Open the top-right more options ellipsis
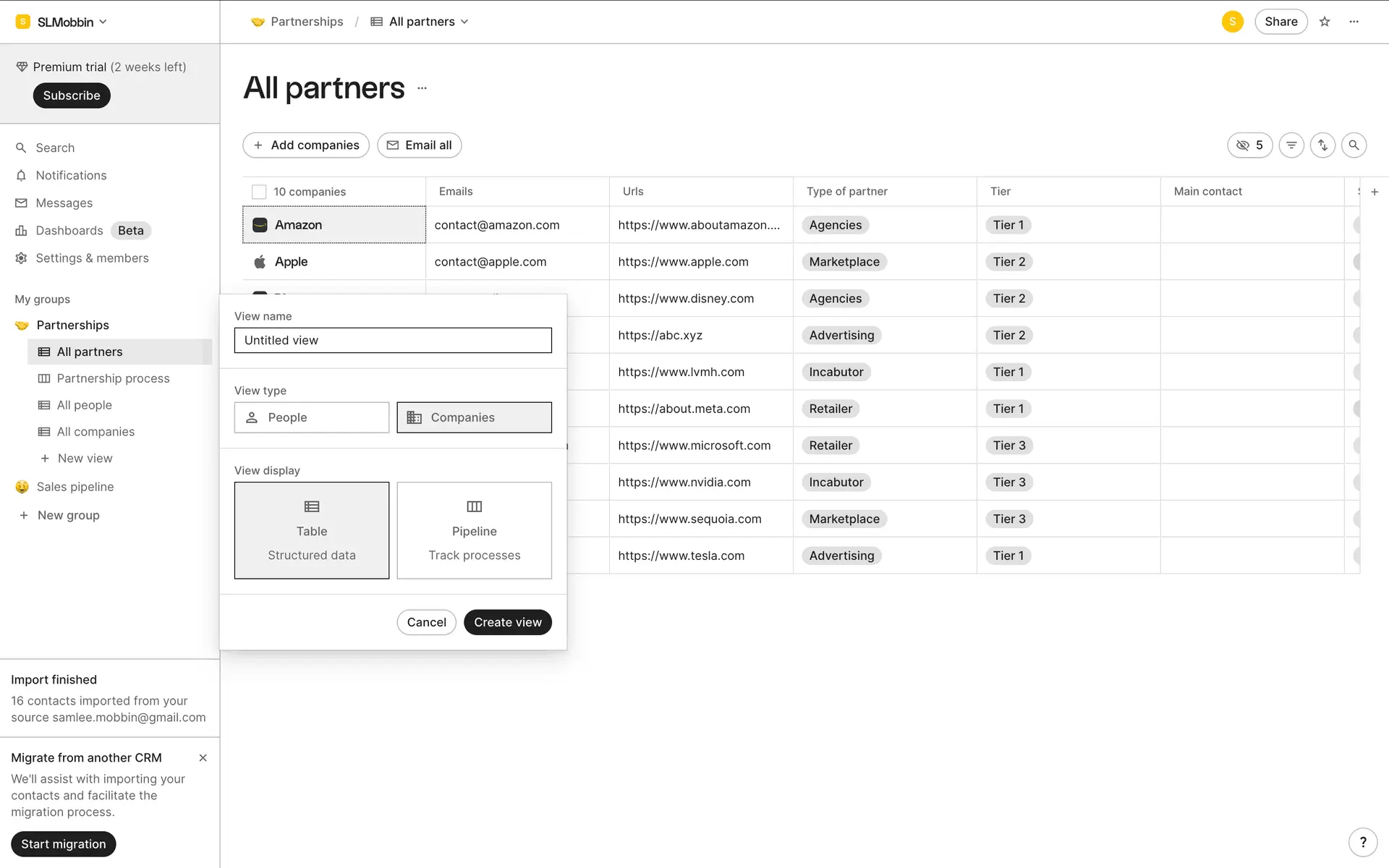Image resolution: width=1389 pixels, height=868 pixels. coord(1354,22)
